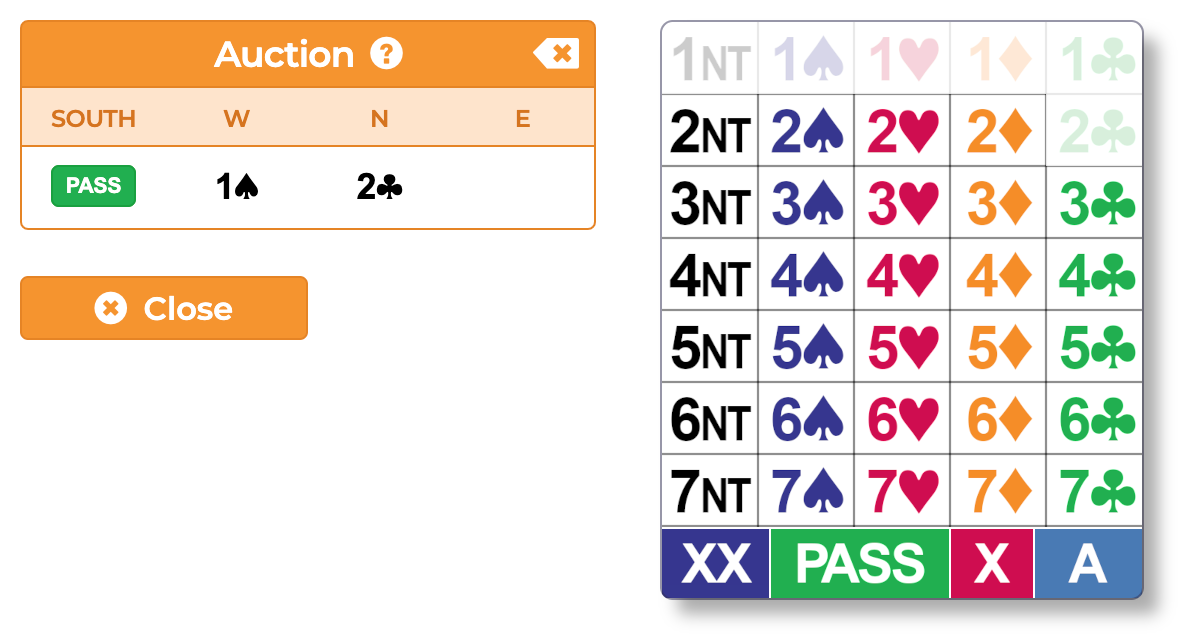Click the Auction help question mark icon
Viewport: 1184px width, 640px height.
pyautogui.click(x=386, y=54)
